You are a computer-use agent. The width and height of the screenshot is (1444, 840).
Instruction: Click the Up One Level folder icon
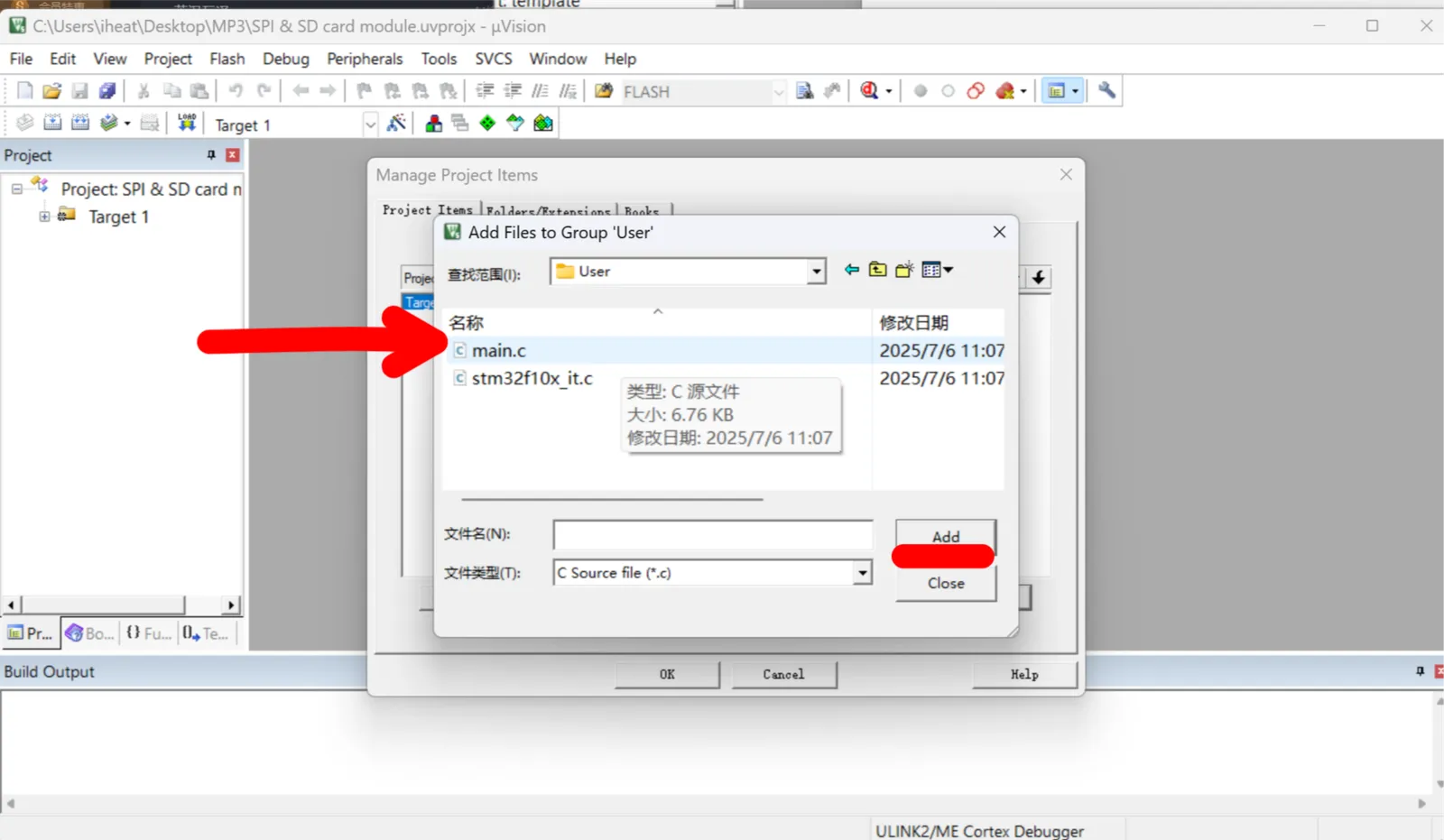coord(877,269)
